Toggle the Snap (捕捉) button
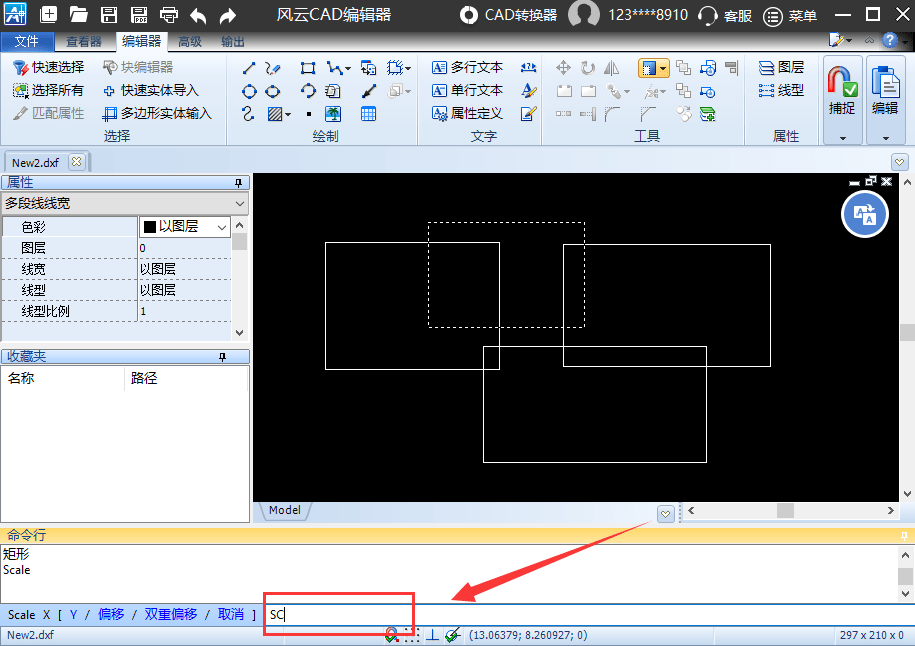 coord(842,90)
